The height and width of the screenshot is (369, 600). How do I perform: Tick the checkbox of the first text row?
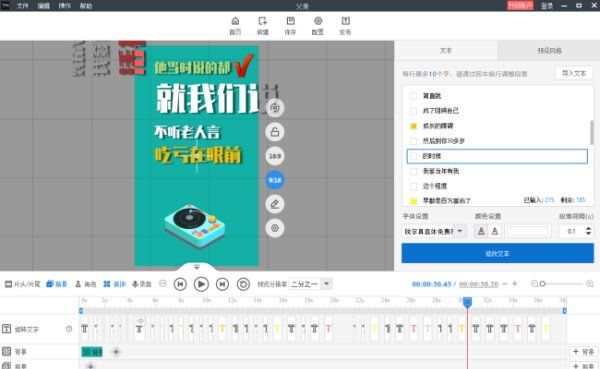pyautogui.click(x=413, y=96)
